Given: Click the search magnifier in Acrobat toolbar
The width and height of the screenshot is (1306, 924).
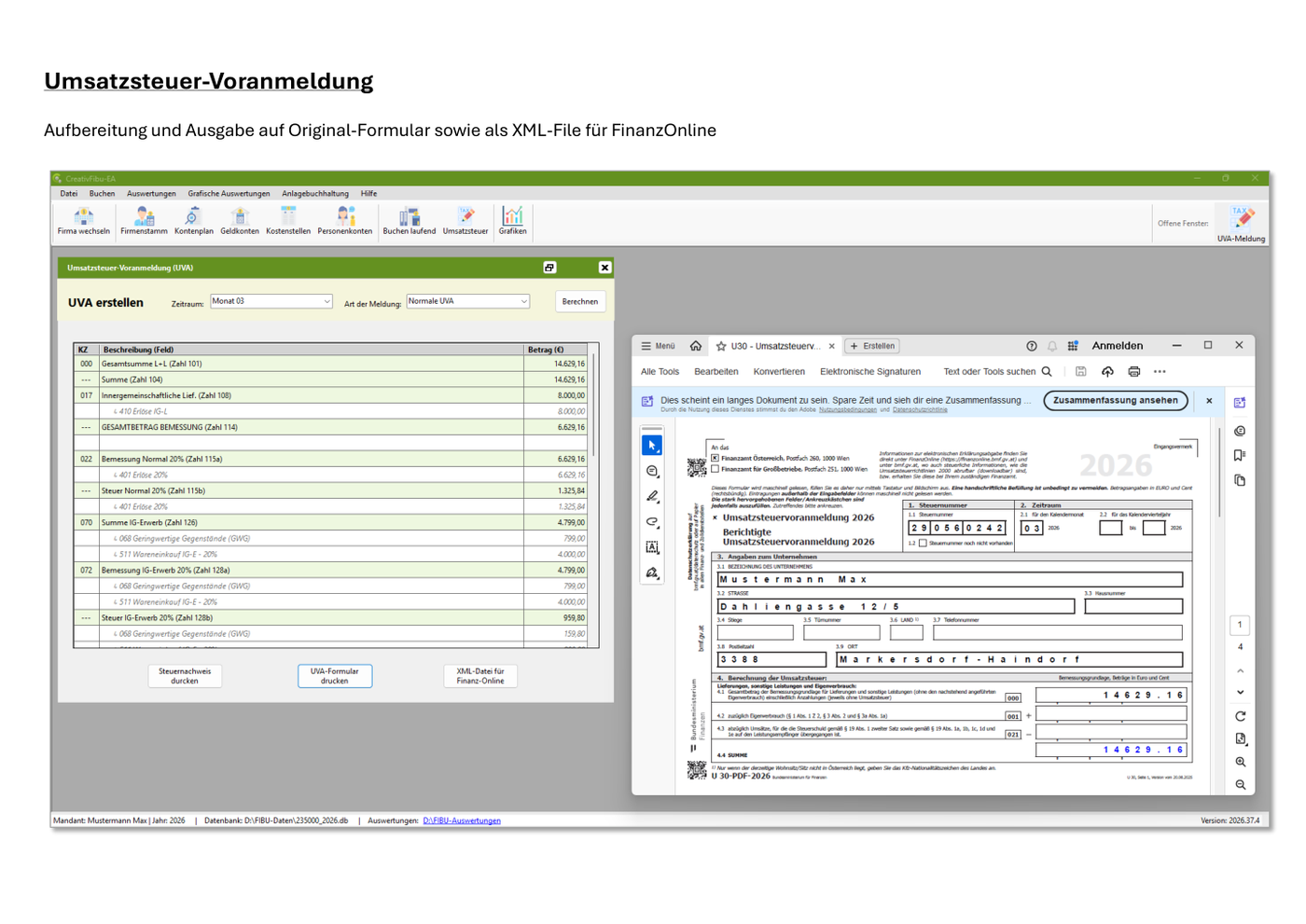Looking at the screenshot, I should (x=1047, y=371).
